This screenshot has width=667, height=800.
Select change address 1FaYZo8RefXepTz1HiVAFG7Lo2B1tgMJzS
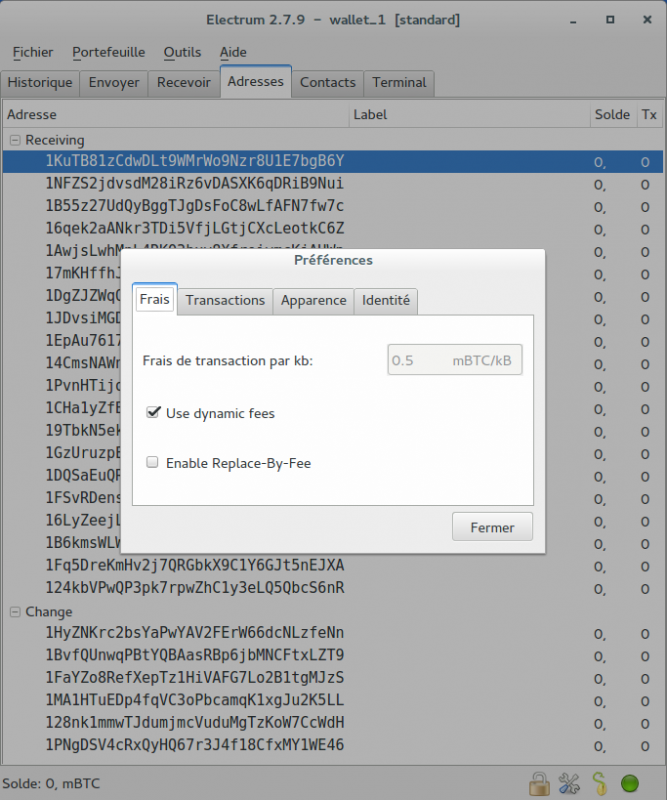tap(333, 678)
